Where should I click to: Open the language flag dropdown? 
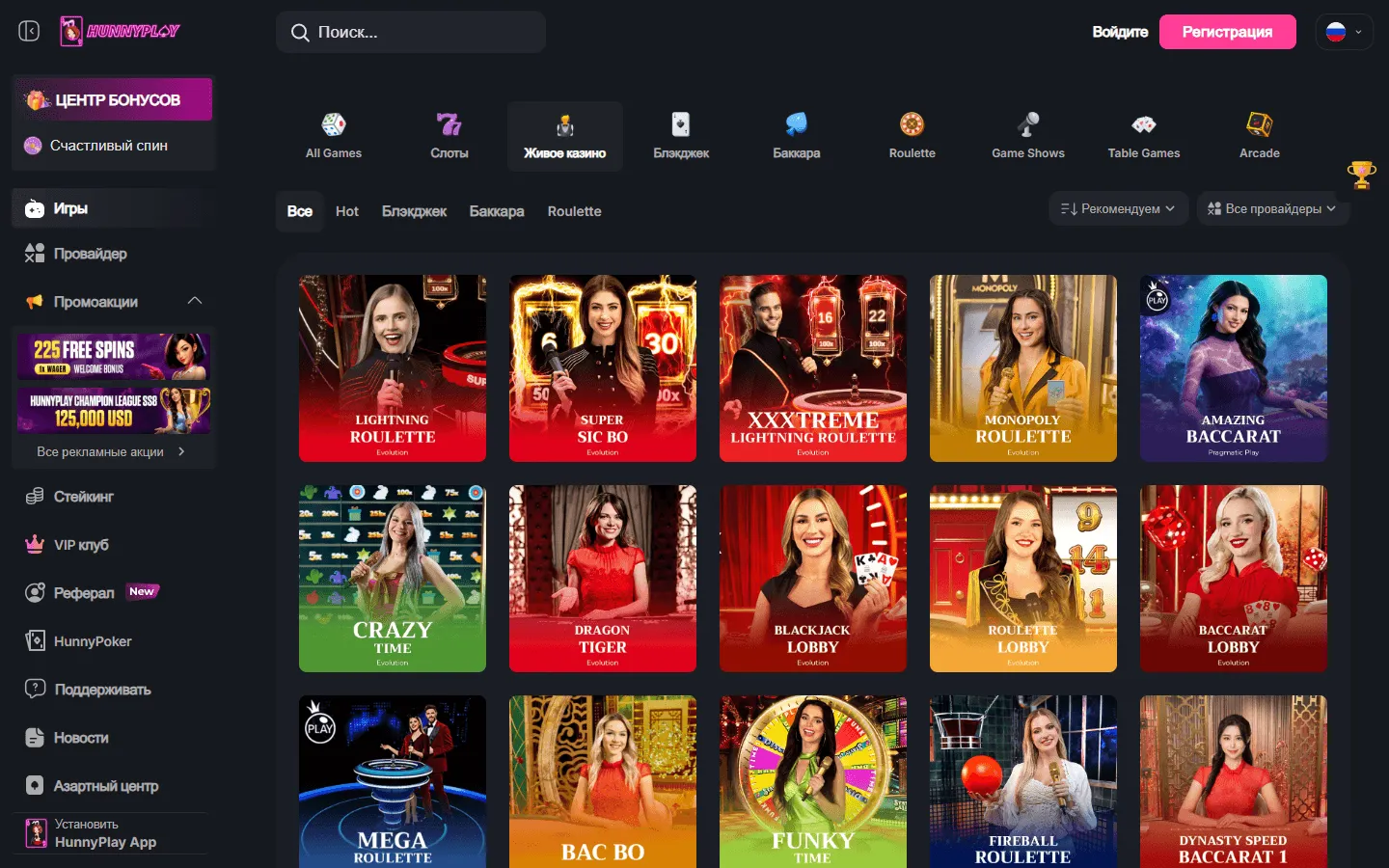(1344, 32)
